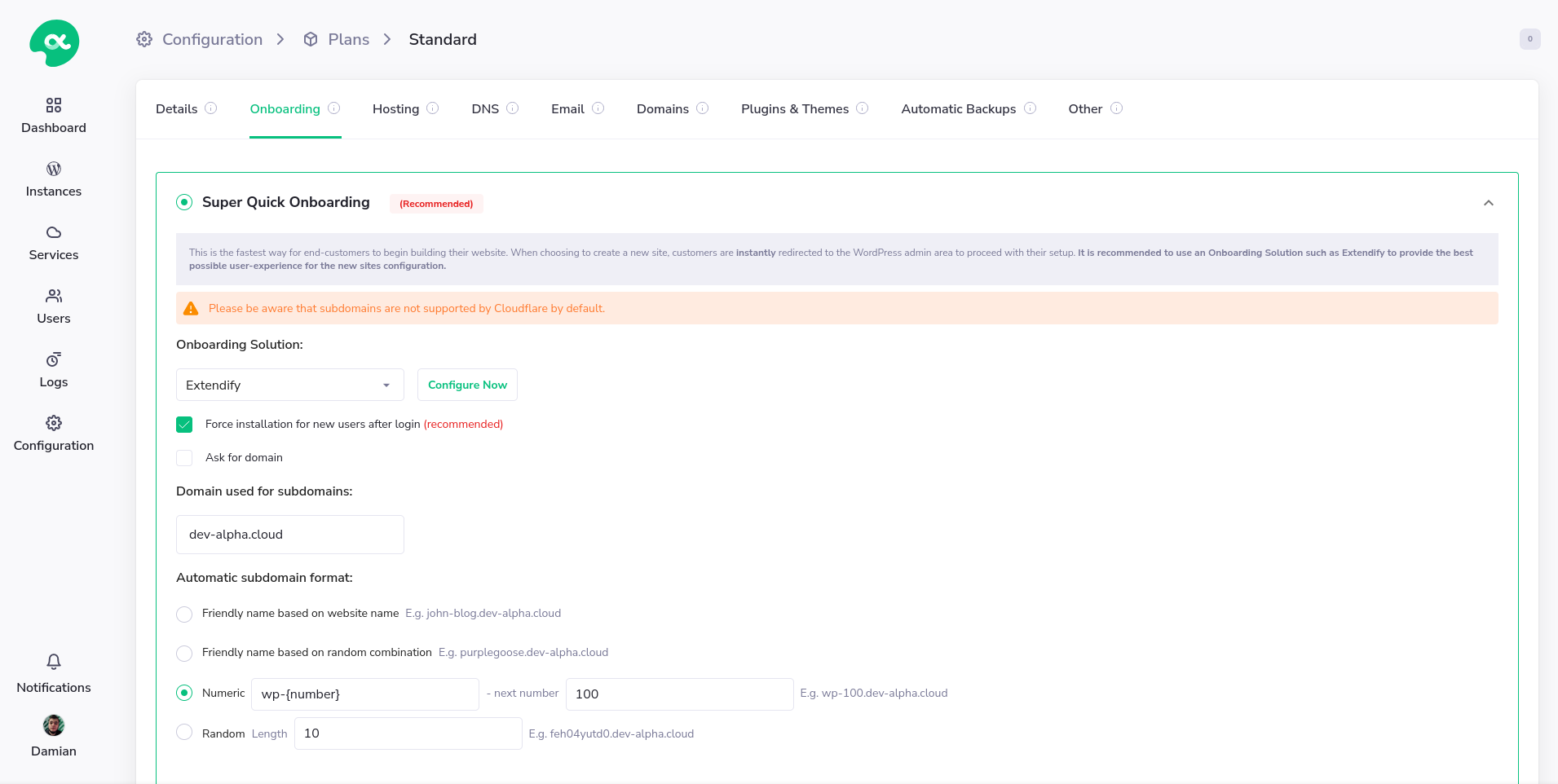Screen dimensions: 1558x784
Task: Switch to the Plugins & Themes tab
Action: pos(795,109)
